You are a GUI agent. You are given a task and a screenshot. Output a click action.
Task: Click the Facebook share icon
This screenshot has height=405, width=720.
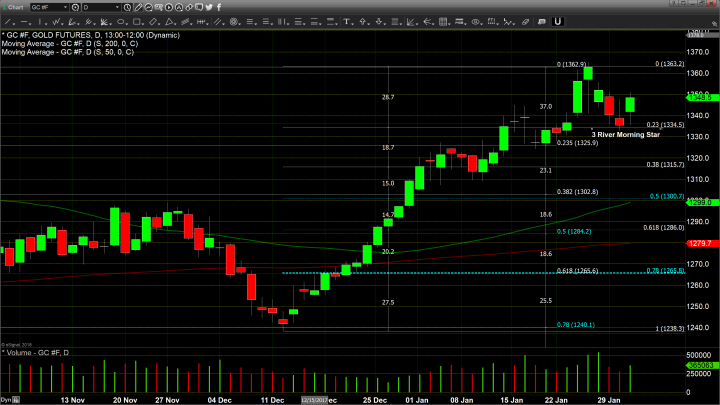219,7
